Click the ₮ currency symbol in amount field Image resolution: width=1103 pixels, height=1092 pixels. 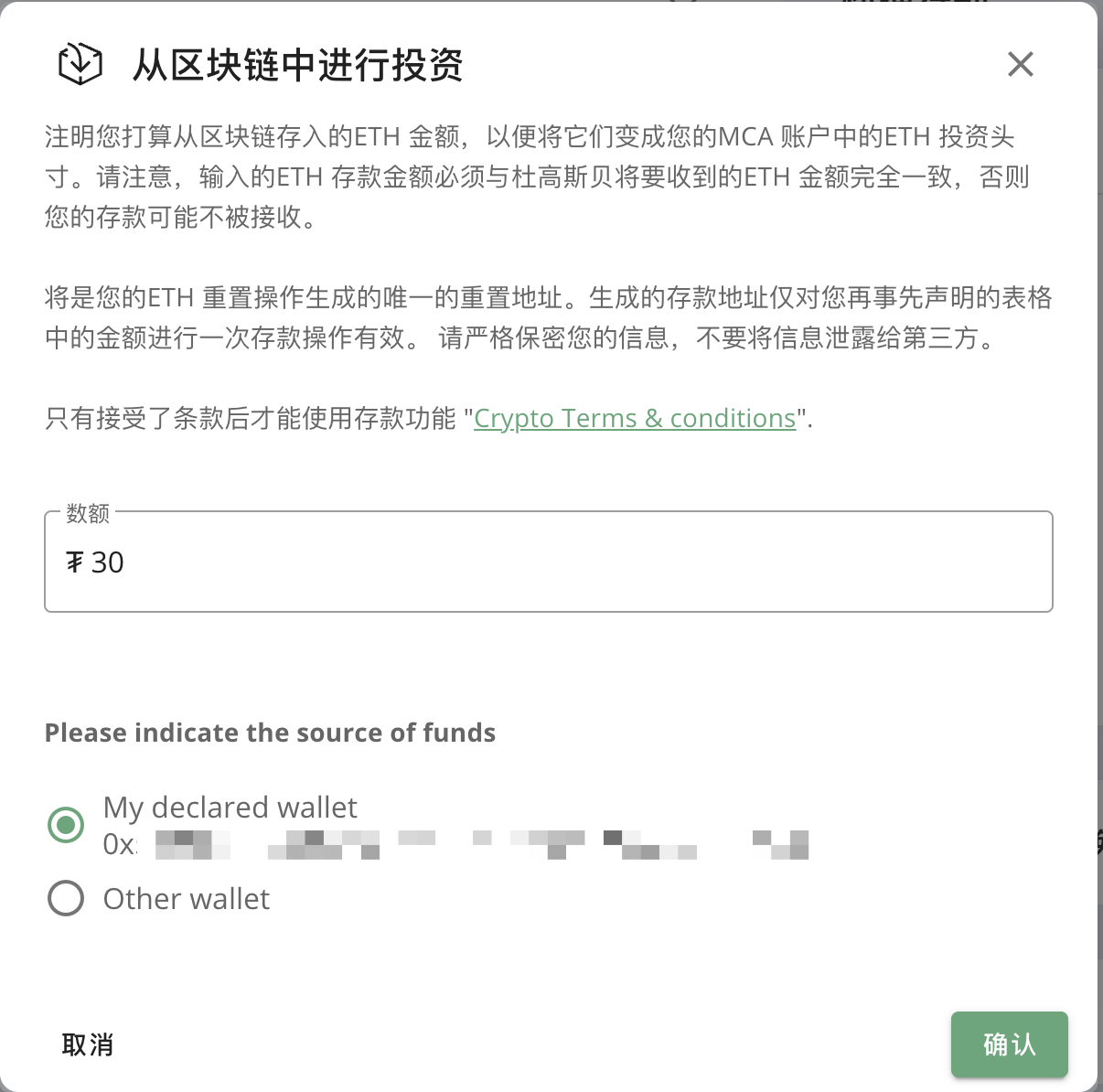coord(74,562)
